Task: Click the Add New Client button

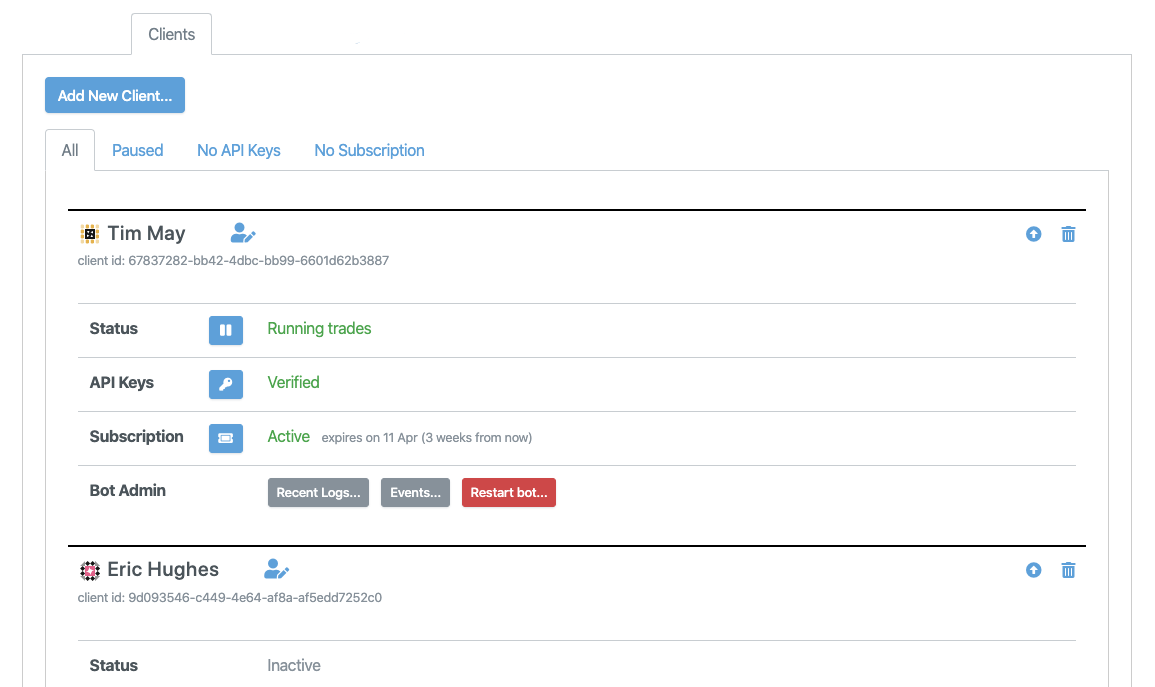Action: pyautogui.click(x=115, y=96)
